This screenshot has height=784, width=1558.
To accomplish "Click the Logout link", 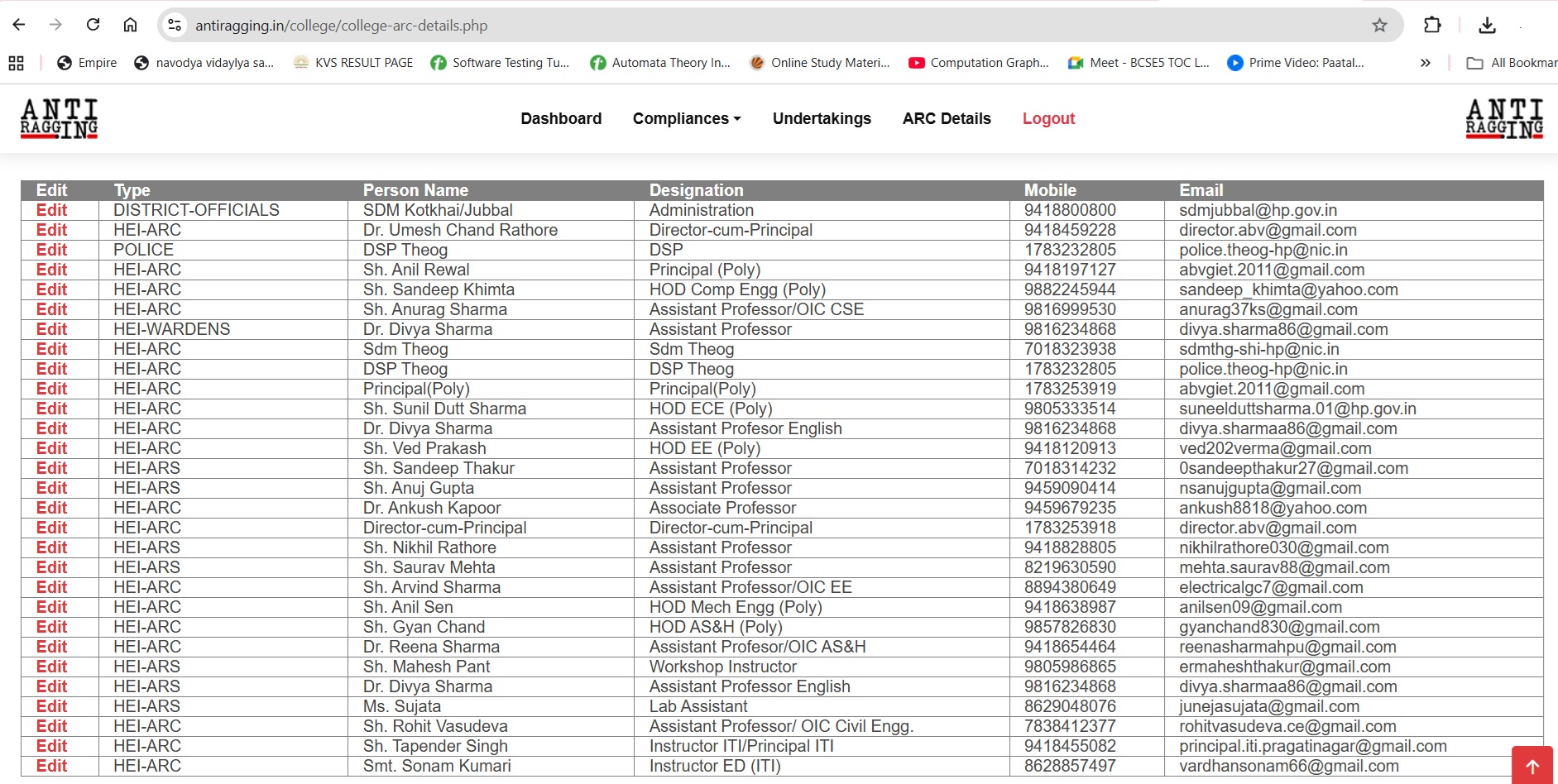I will point(1047,118).
